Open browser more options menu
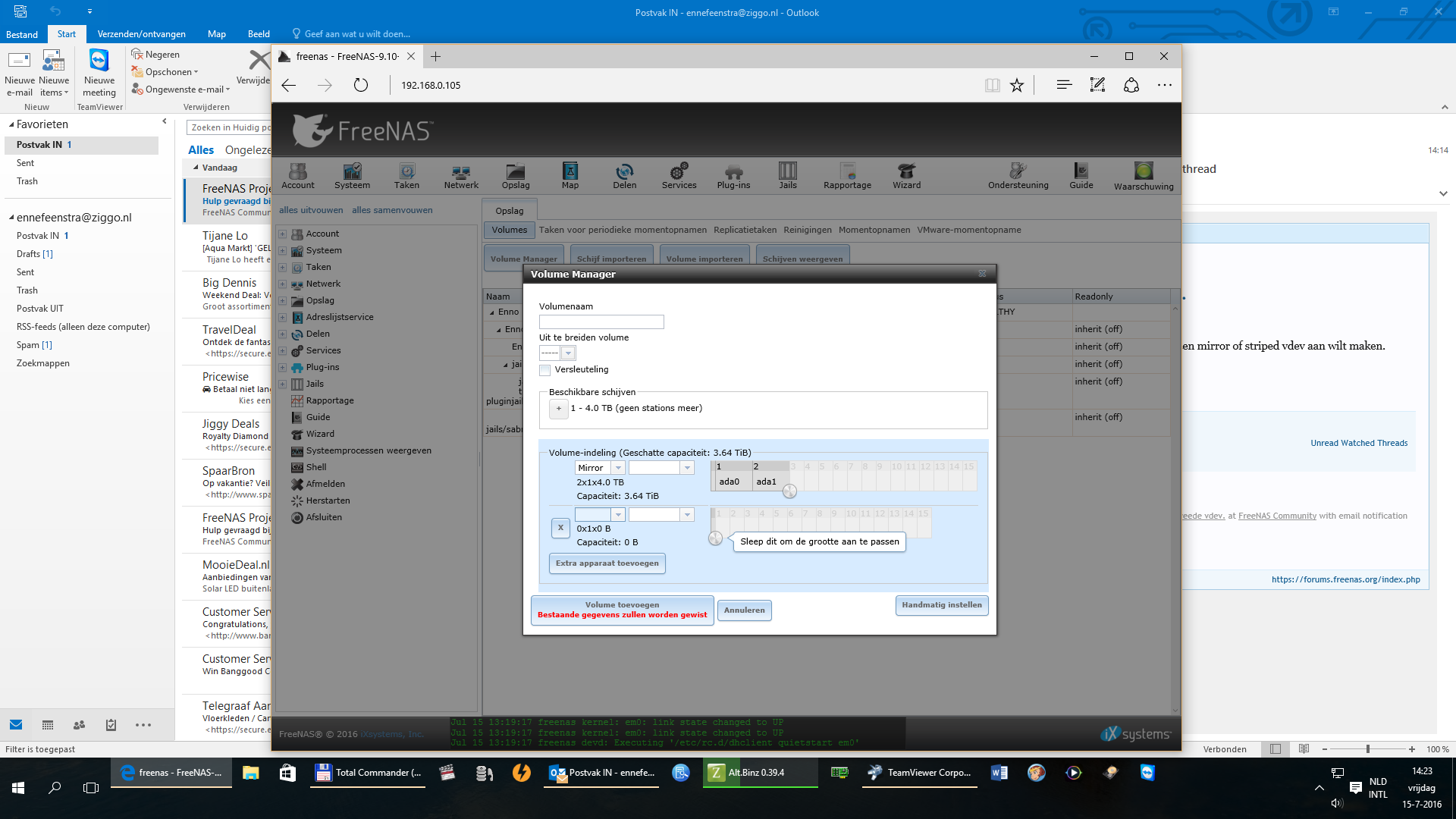Viewport: 1456px width, 819px height. point(1165,85)
